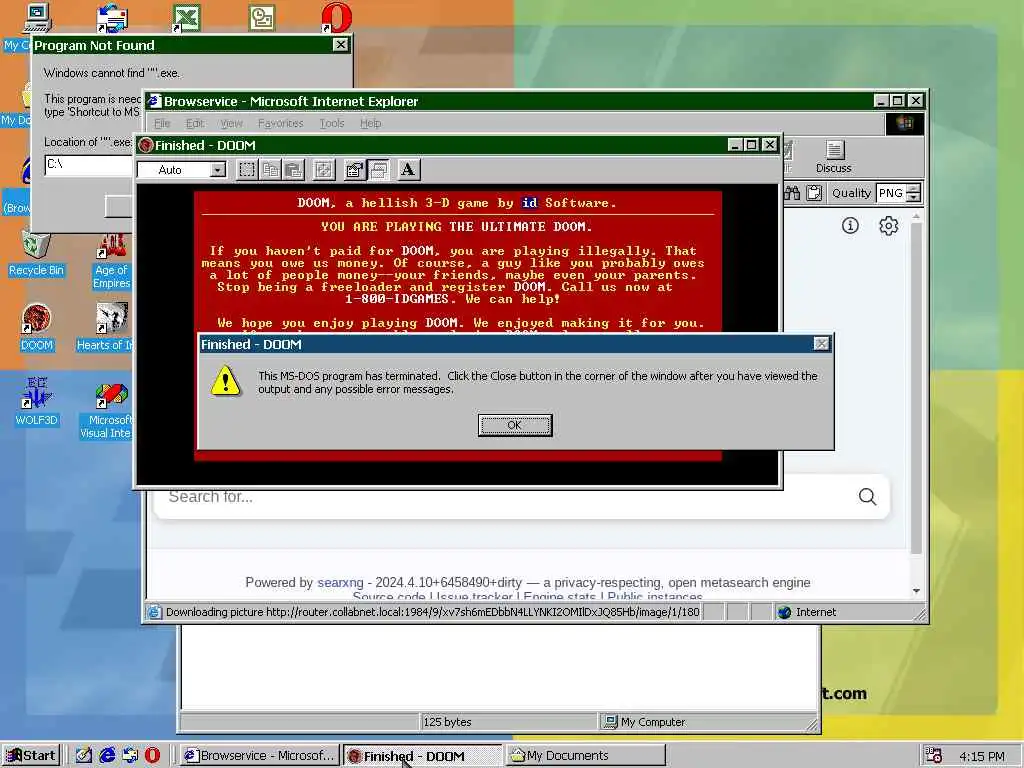The height and width of the screenshot is (768, 1024).
Task: Click the Mark selection icon in DOOM toolbar
Action: coord(246,170)
